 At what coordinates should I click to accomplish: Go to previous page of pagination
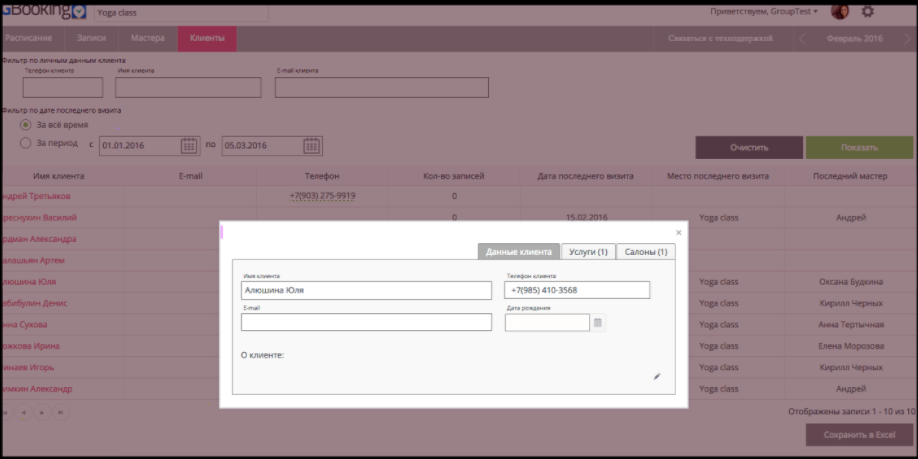tap(23, 412)
